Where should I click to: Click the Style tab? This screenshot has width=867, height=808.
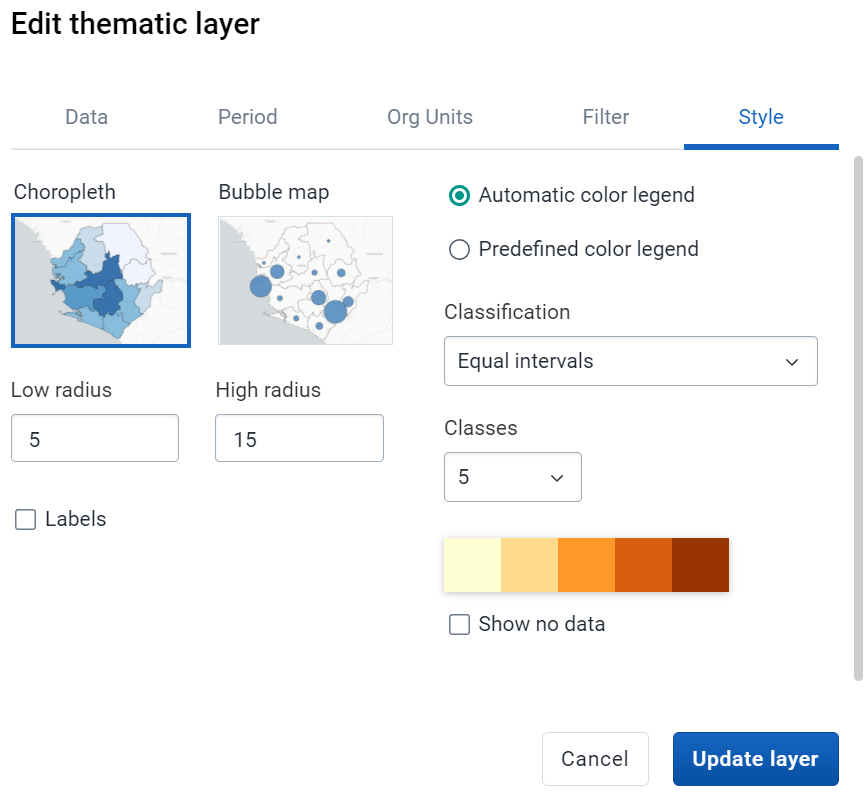tap(761, 117)
